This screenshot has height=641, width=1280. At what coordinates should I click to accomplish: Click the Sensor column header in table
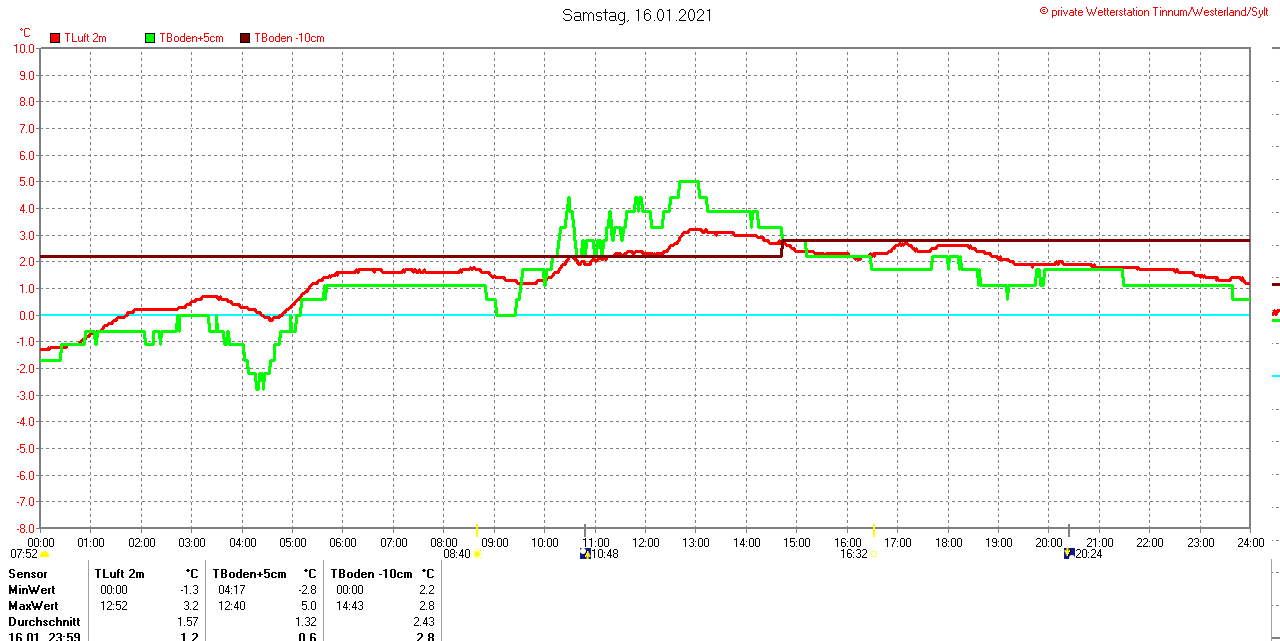click(x=28, y=574)
